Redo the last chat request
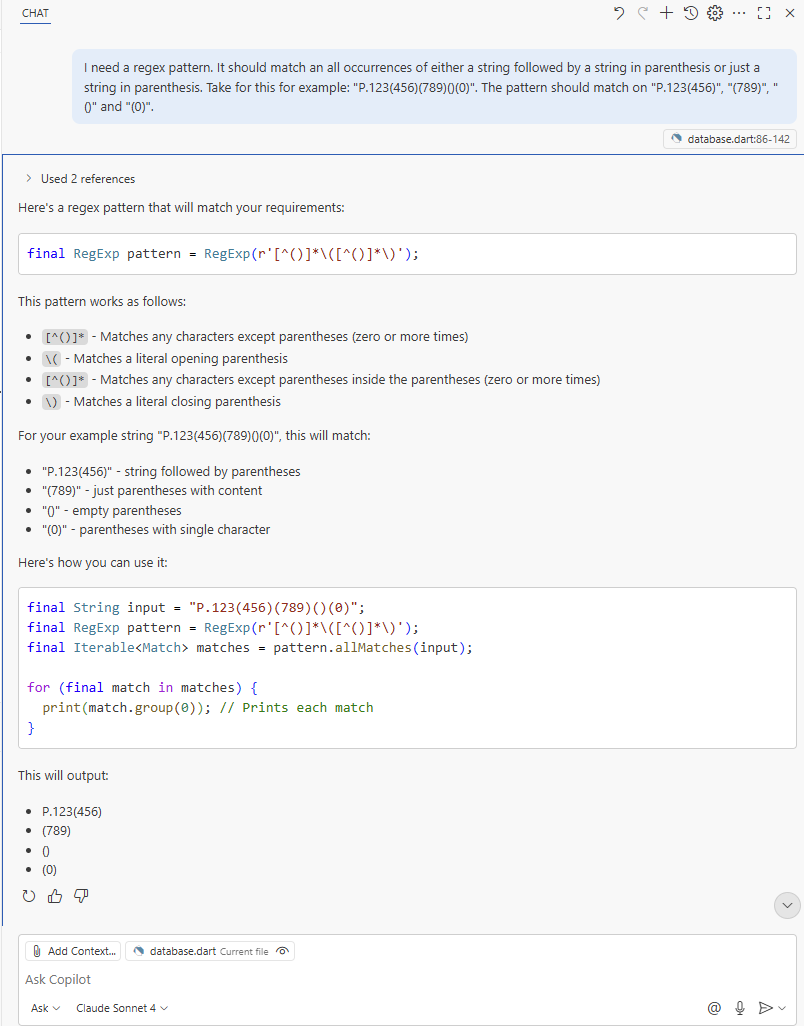The width and height of the screenshot is (804, 1026). [x=642, y=13]
